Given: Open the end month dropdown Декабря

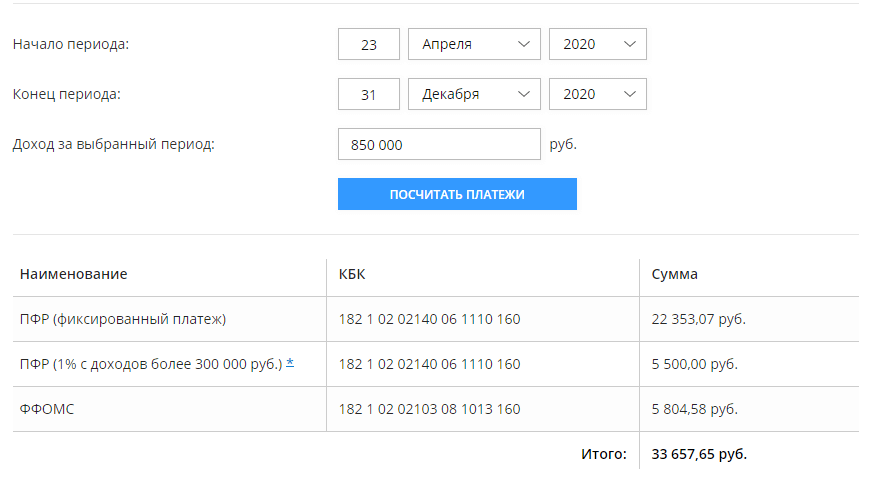Looking at the screenshot, I should (474, 94).
